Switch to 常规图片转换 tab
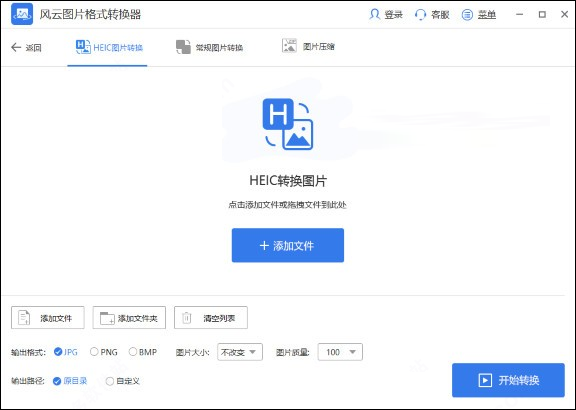Screen dimensions: 576x410 [x=210, y=47]
